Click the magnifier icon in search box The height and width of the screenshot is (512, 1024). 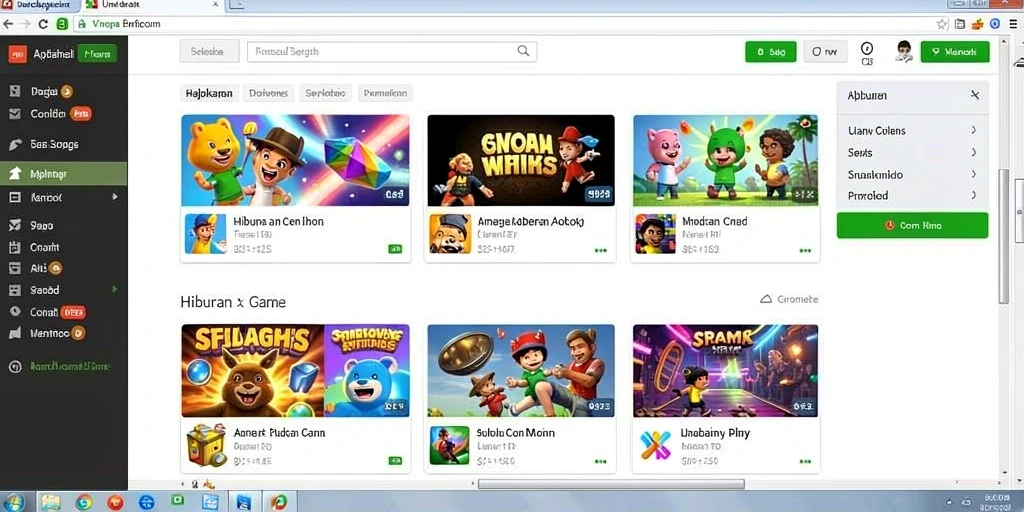click(x=523, y=51)
